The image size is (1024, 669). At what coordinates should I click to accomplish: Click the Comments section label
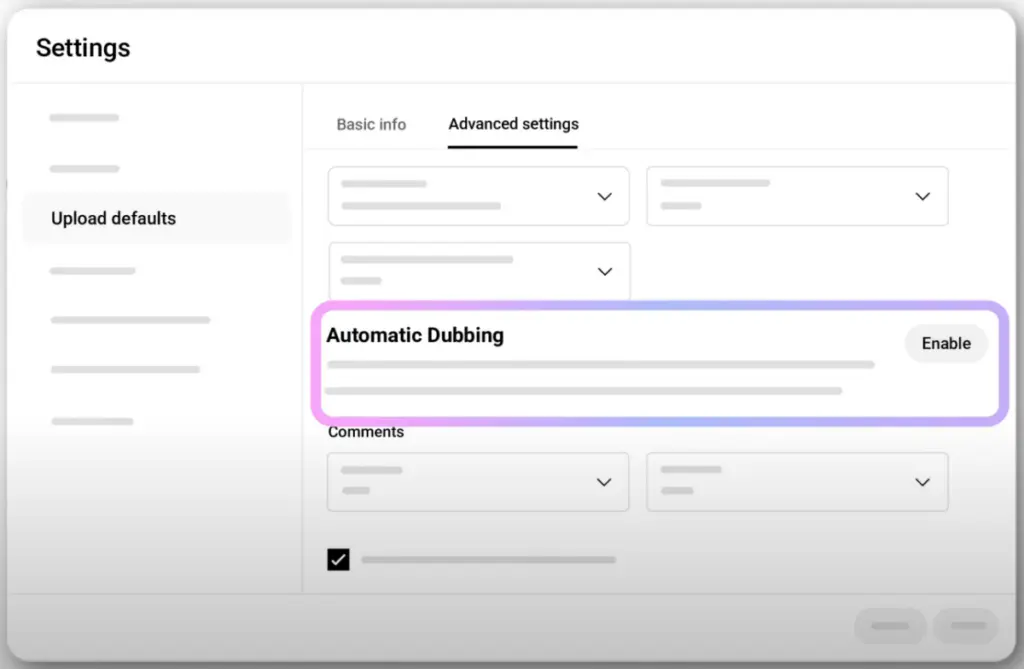366,432
